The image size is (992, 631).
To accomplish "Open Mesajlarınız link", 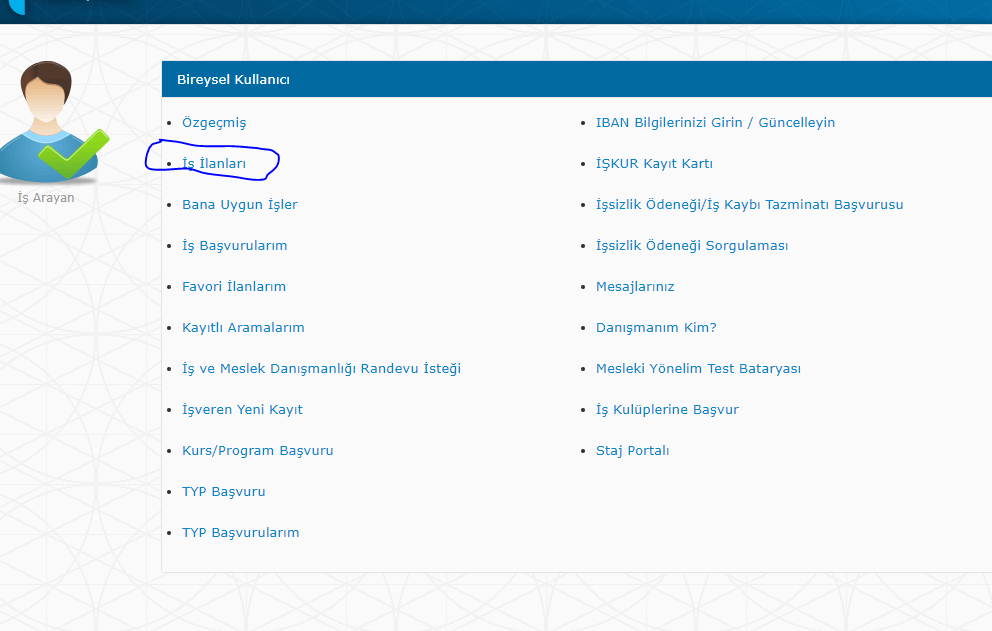I will [635, 287].
